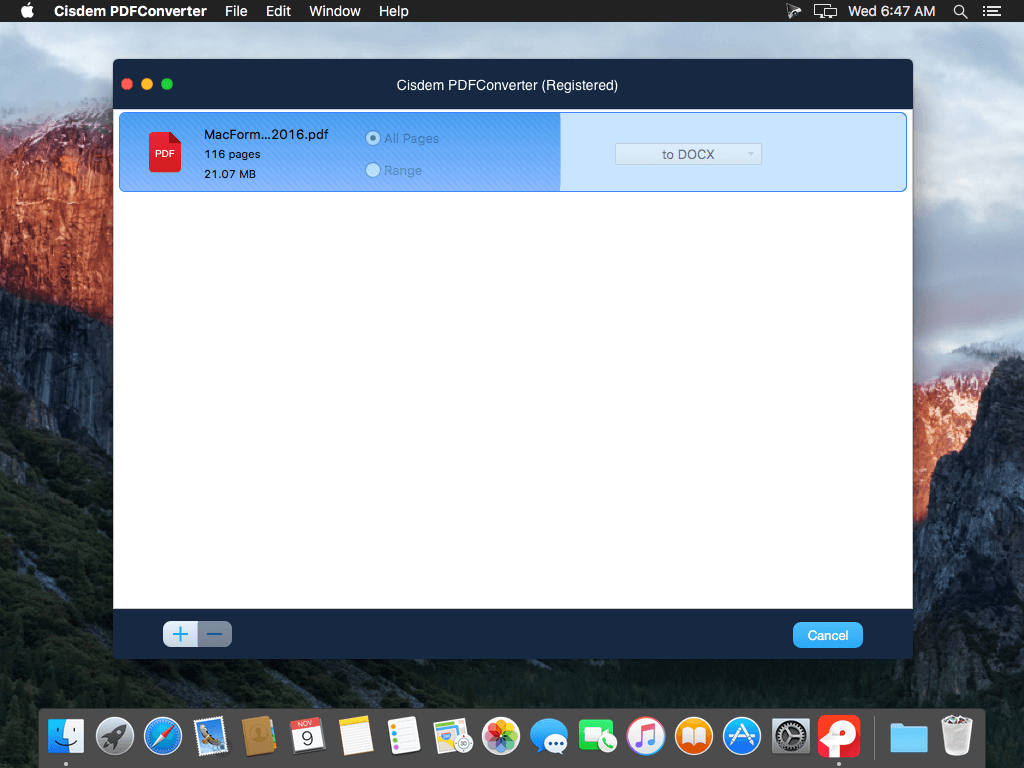The height and width of the screenshot is (768, 1024).
Task: Open the blue folder in the Dock
Action: pyautogui.click(x=908, y=737)
